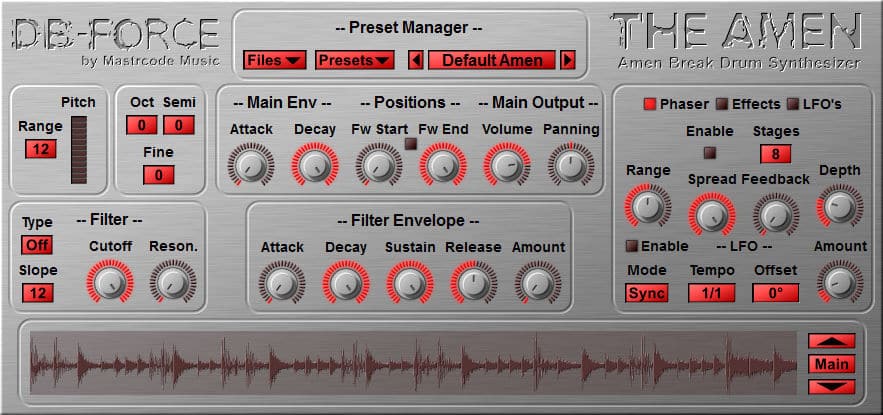The width and height of the screenshot is (883, 415).
Task: Click the Filter Slope value 12
Action: (38, 293)
